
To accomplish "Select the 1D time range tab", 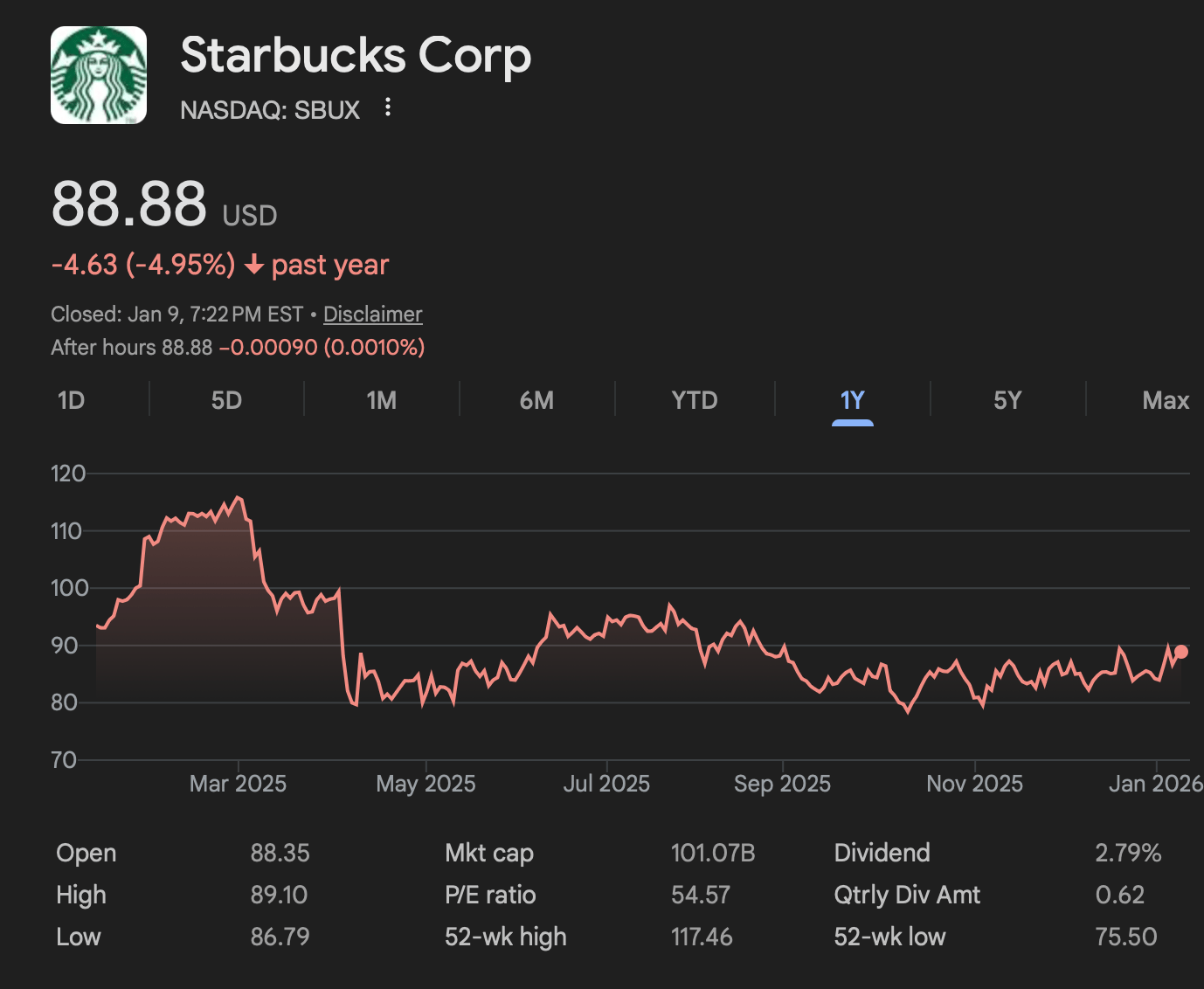I will click(x=71, y=400).
